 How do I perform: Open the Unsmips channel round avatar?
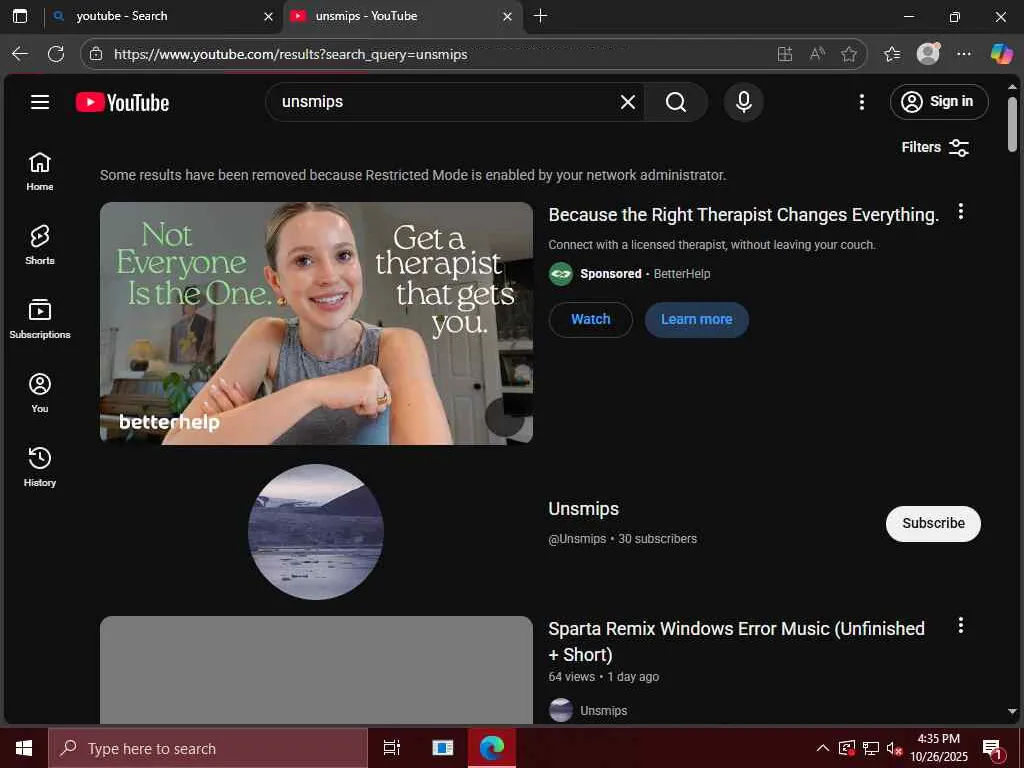tap(316, 532)
